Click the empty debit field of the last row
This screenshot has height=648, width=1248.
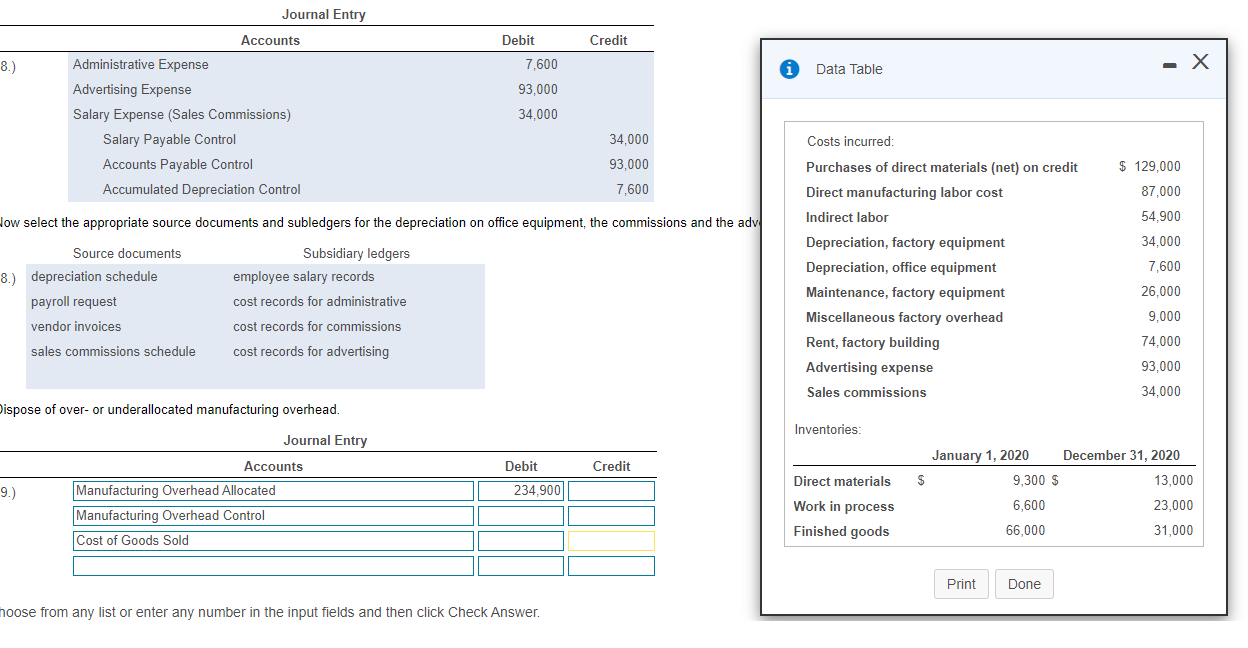(x=520, y=565)
